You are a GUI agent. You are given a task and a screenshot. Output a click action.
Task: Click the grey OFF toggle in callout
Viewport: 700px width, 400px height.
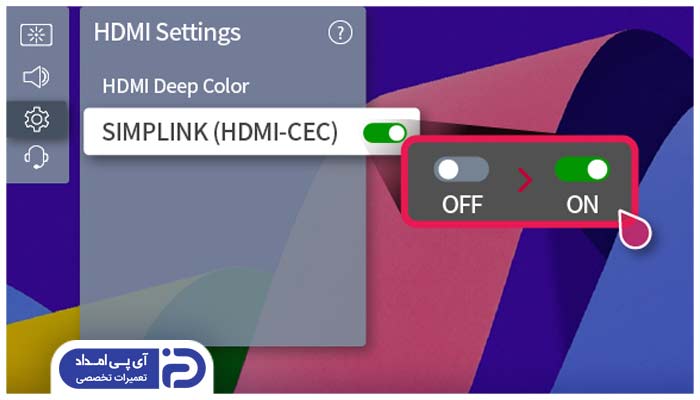tap(461, 169)
